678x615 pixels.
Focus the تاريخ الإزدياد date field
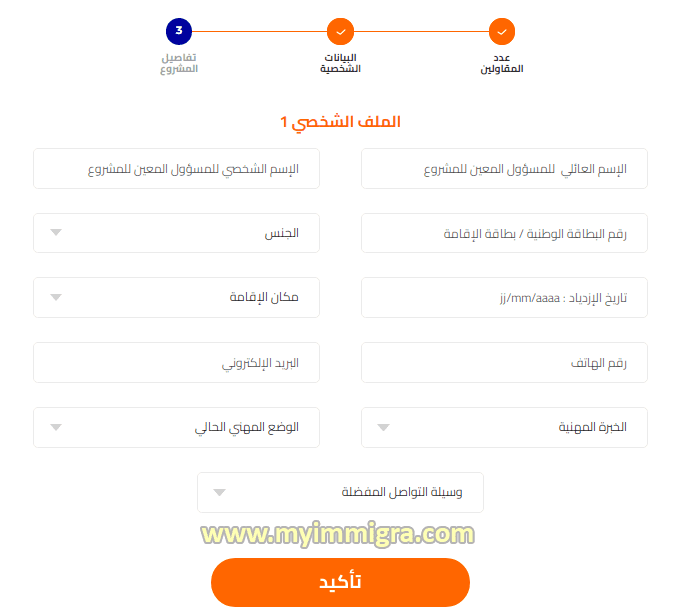(504, 297)
